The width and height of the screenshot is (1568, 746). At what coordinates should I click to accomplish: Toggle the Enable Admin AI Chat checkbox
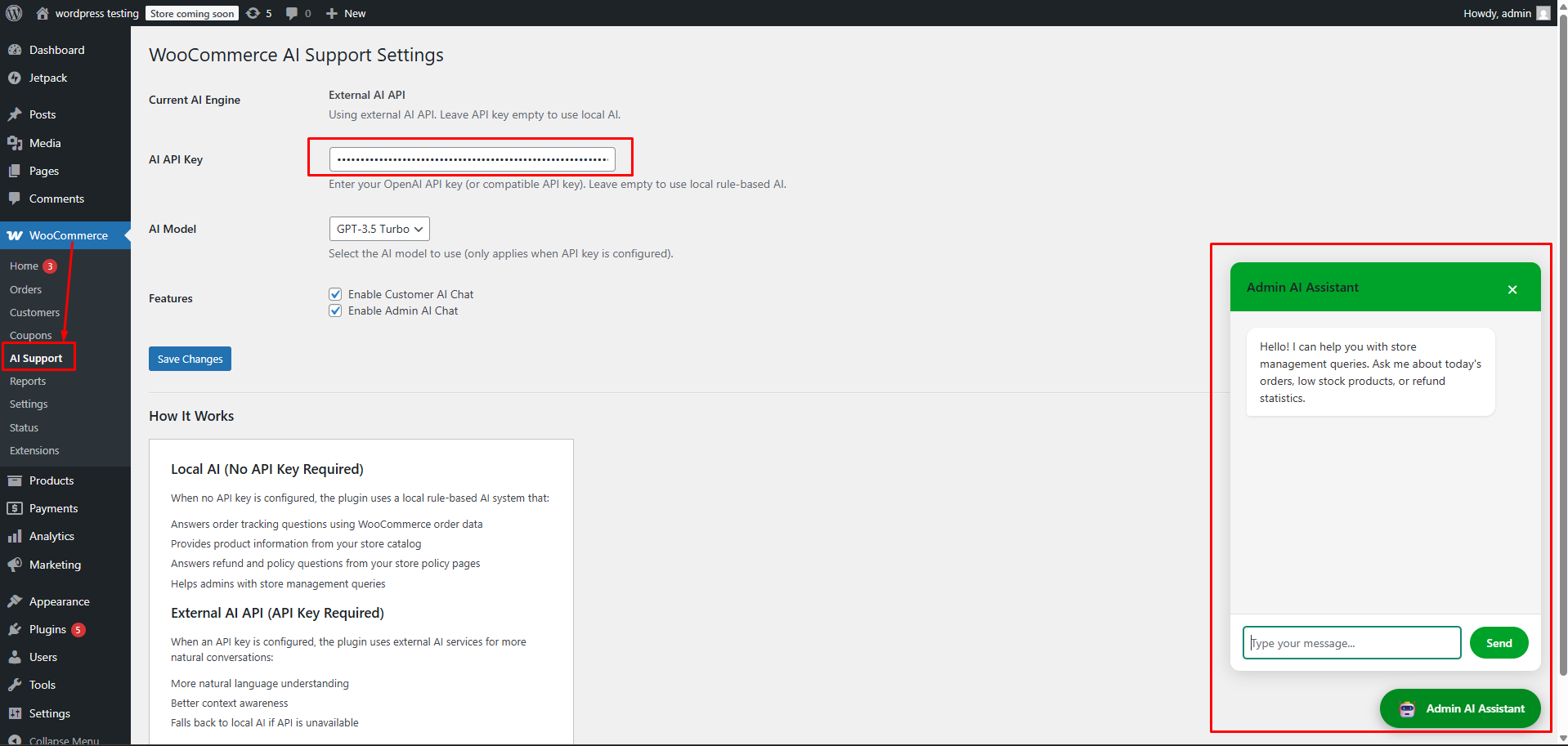(x=335, y=310)
